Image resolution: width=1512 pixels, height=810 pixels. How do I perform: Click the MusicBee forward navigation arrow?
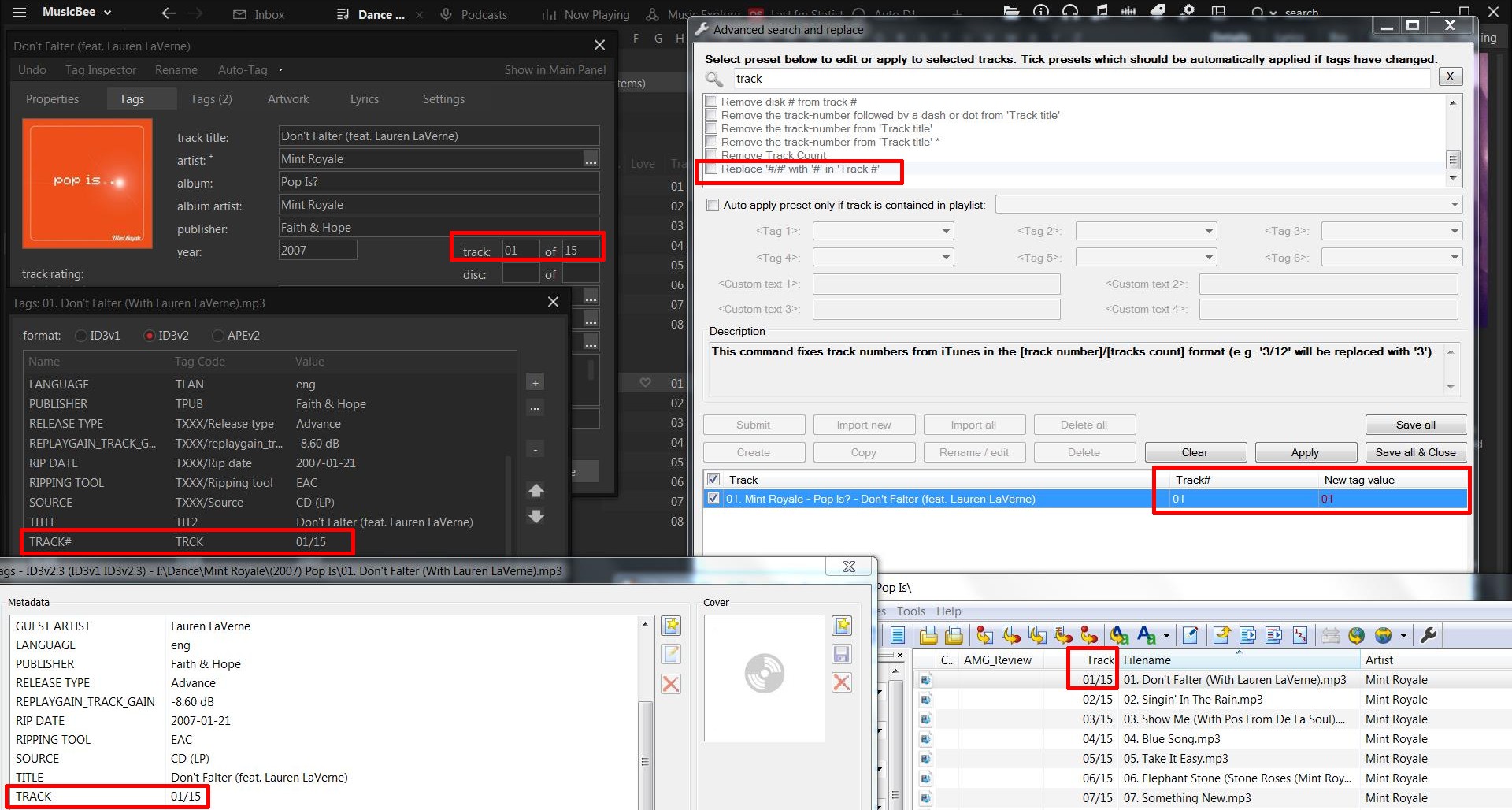point(195,13)
